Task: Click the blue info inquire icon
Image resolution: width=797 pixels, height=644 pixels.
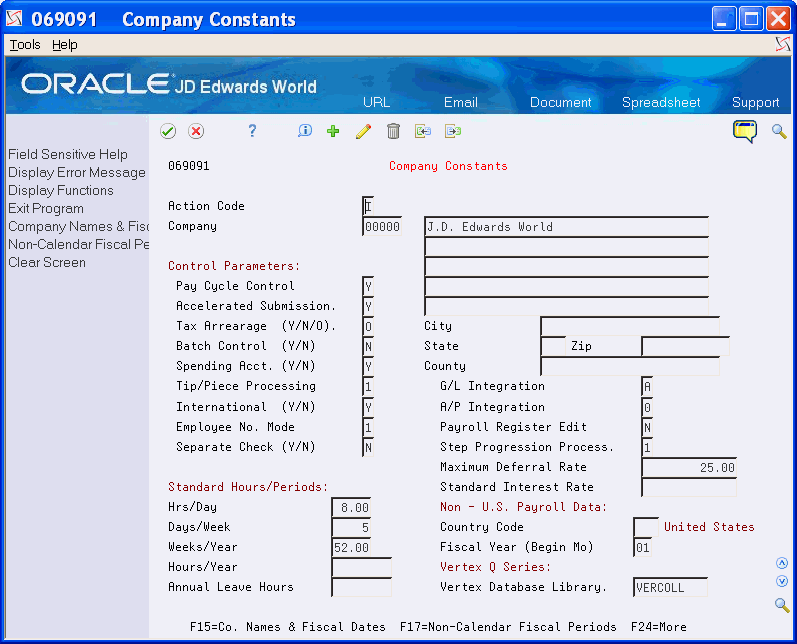Action: pyautogui.click(x=304, y=131)
